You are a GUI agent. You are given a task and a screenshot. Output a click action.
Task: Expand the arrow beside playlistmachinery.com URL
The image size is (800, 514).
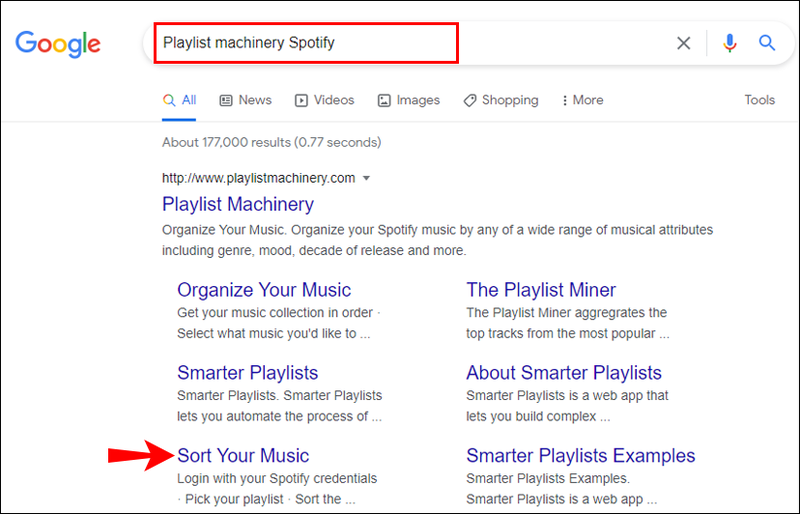[x=366, y=178]
